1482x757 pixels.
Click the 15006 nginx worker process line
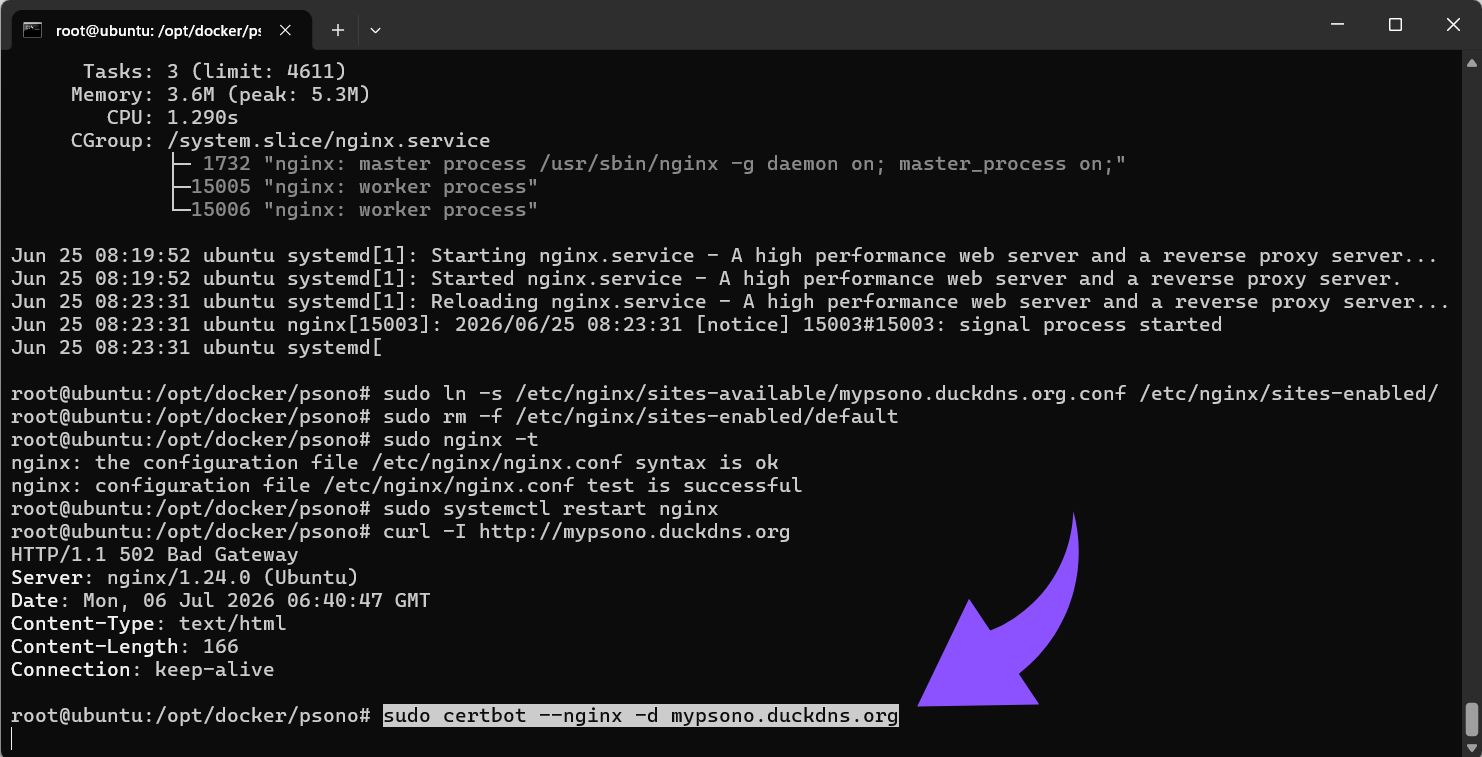tap(354, 210)
